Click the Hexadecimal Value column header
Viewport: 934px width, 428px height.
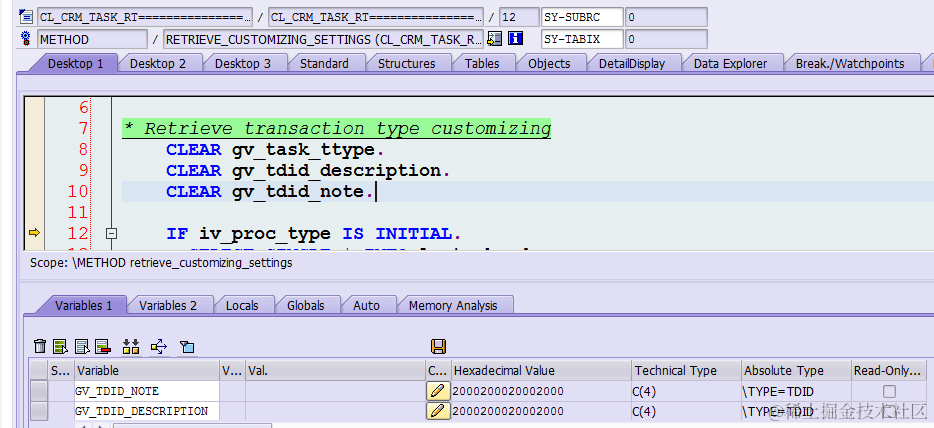pyautogui.click(x=541, y=370)
